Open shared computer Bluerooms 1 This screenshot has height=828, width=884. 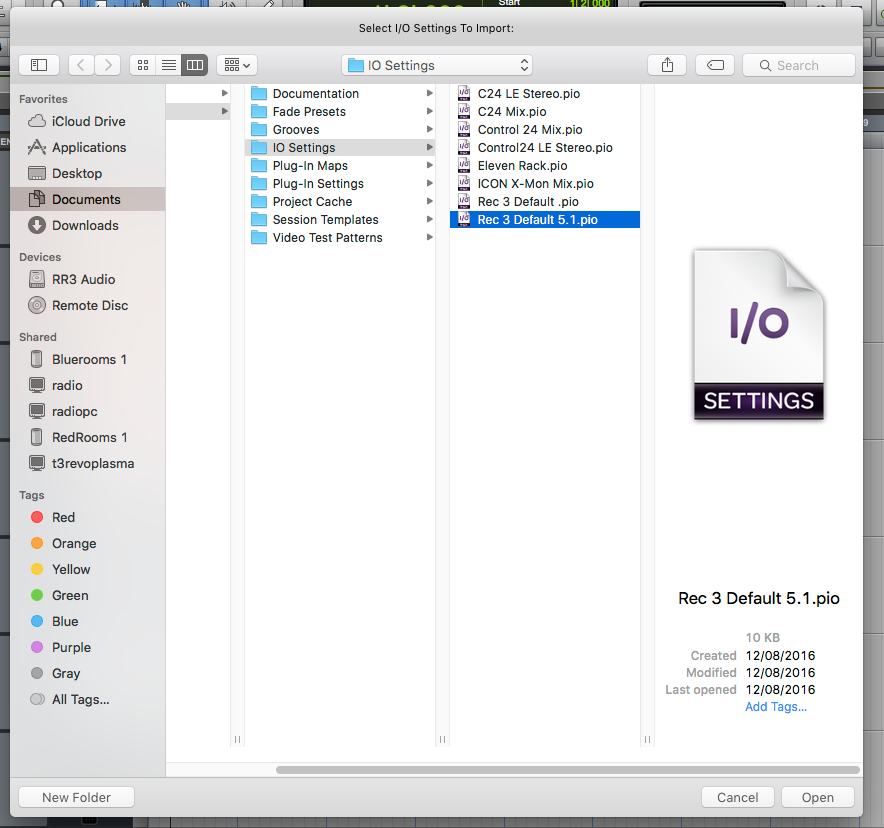click(x=87, y=359)
